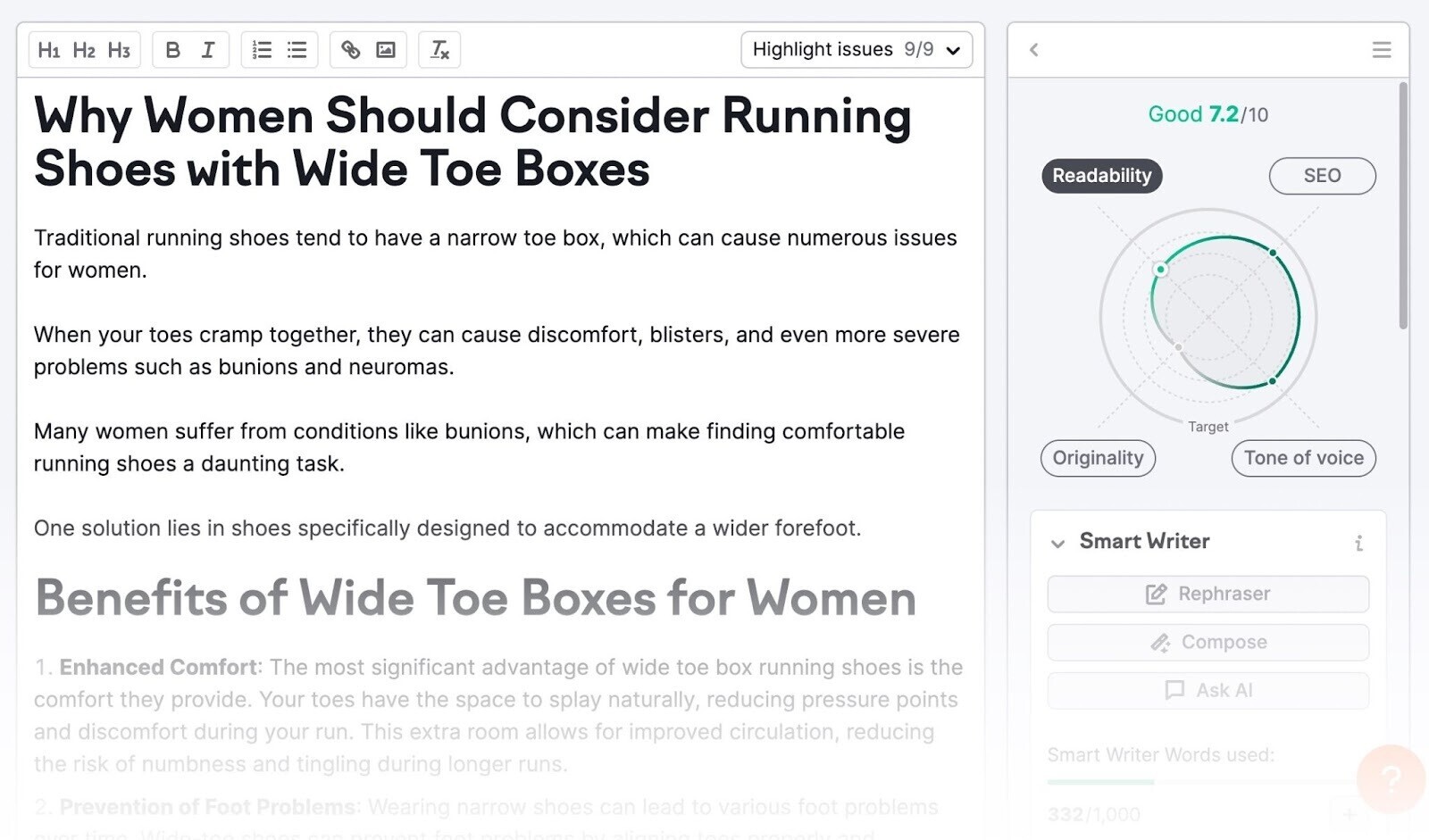Toggle italic formatting

(x=208, y=50)
